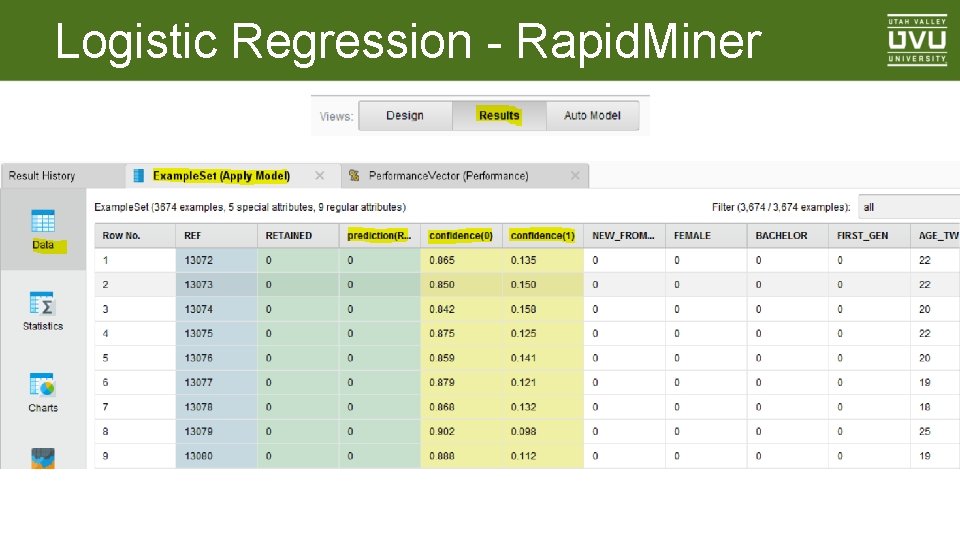This screenshot has width=960, height=540.
Task: Sort by the Row No. column header
Action: (x=135, y=236)
